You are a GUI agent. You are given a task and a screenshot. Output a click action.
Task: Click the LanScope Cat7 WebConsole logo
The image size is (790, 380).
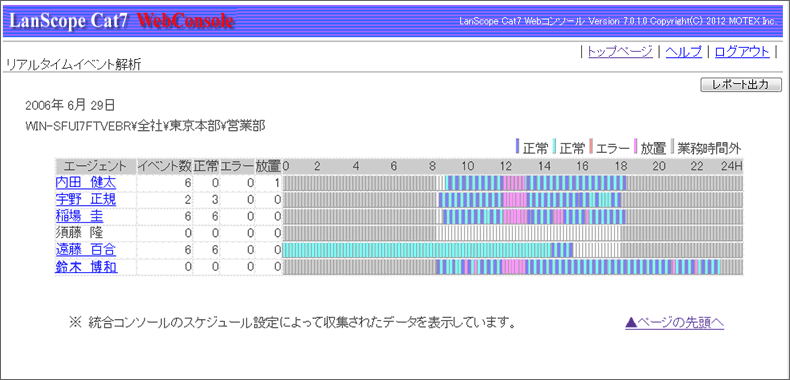121,21
